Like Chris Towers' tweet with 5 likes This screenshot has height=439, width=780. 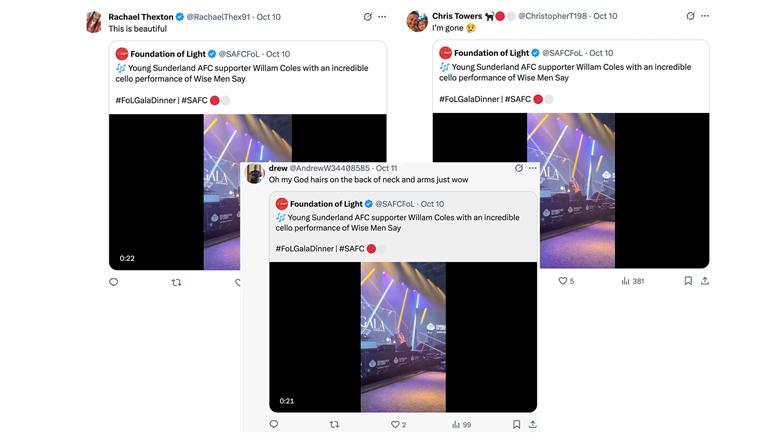(x=562, y=281)
